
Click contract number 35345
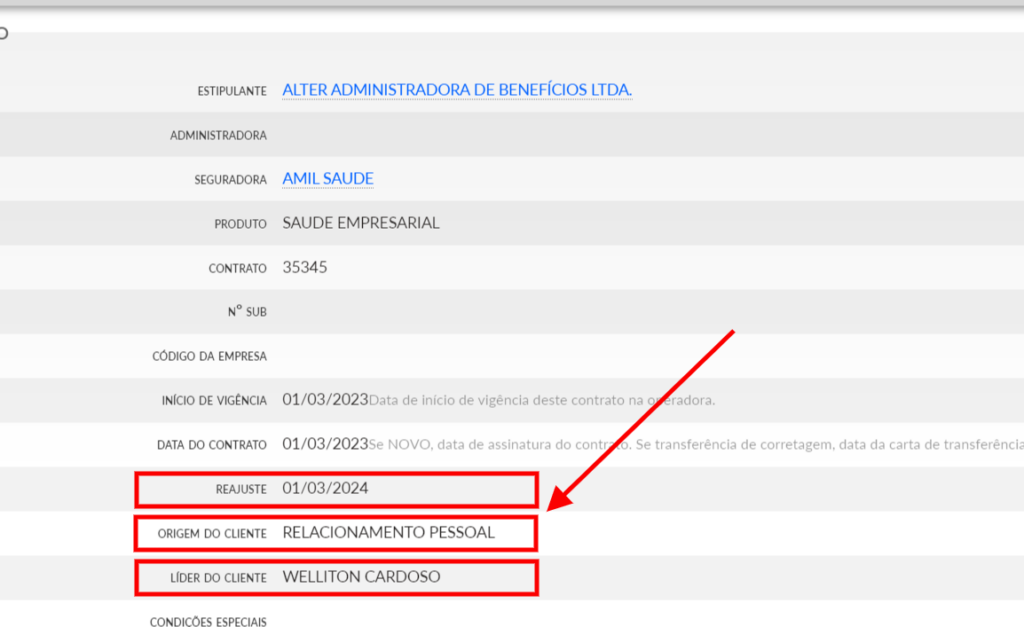coord(305,267)
